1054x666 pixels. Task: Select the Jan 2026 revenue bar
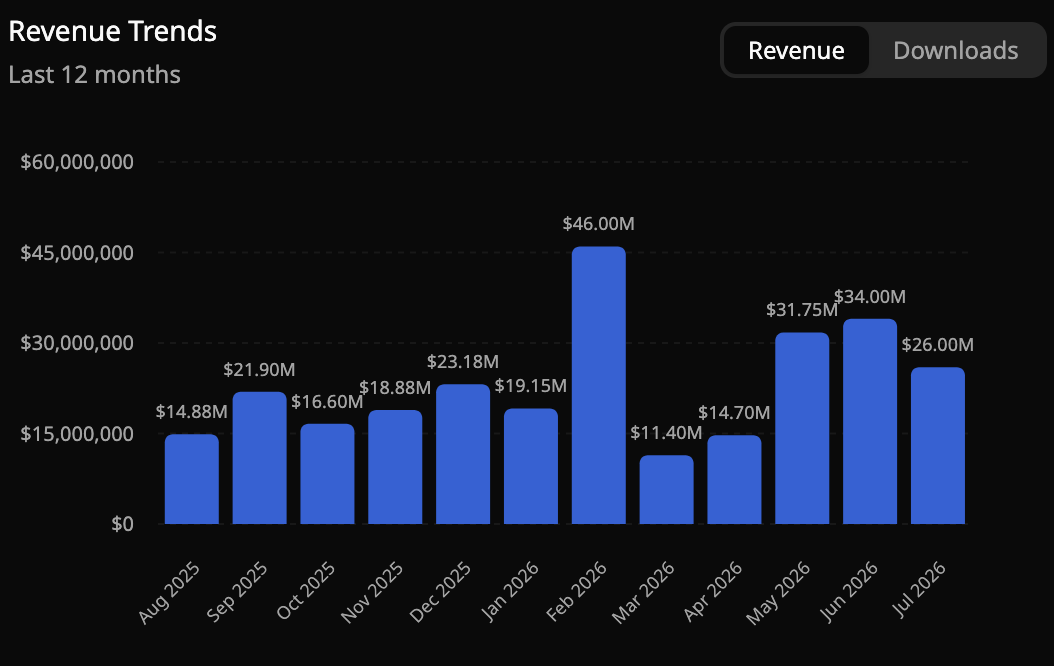click(x=531, y=466)
